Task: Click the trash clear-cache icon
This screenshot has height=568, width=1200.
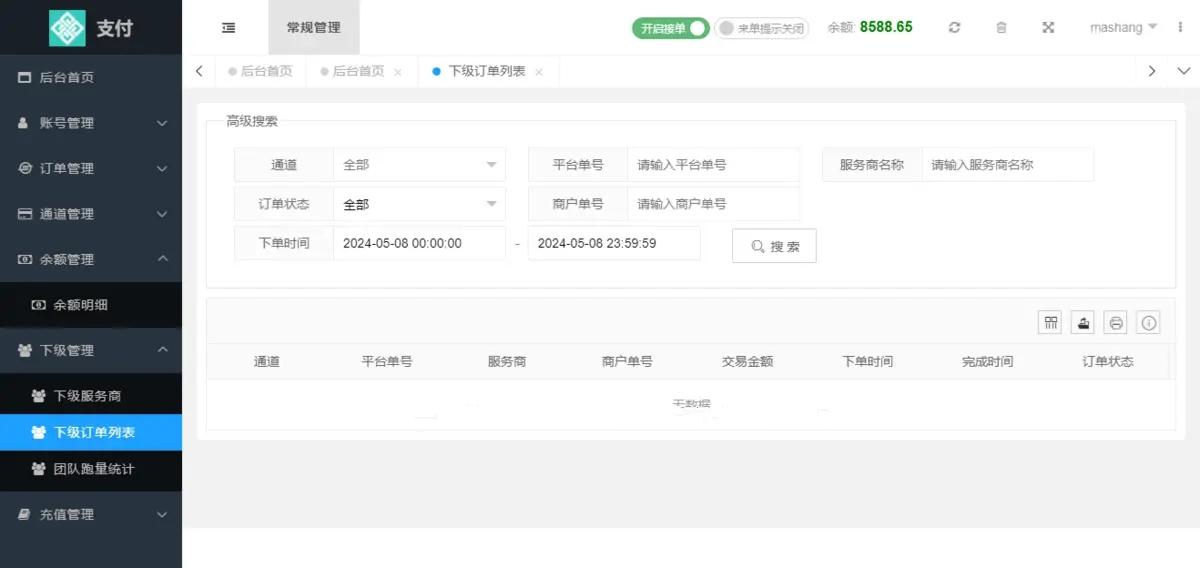Action: click(x=1001, y=28)
